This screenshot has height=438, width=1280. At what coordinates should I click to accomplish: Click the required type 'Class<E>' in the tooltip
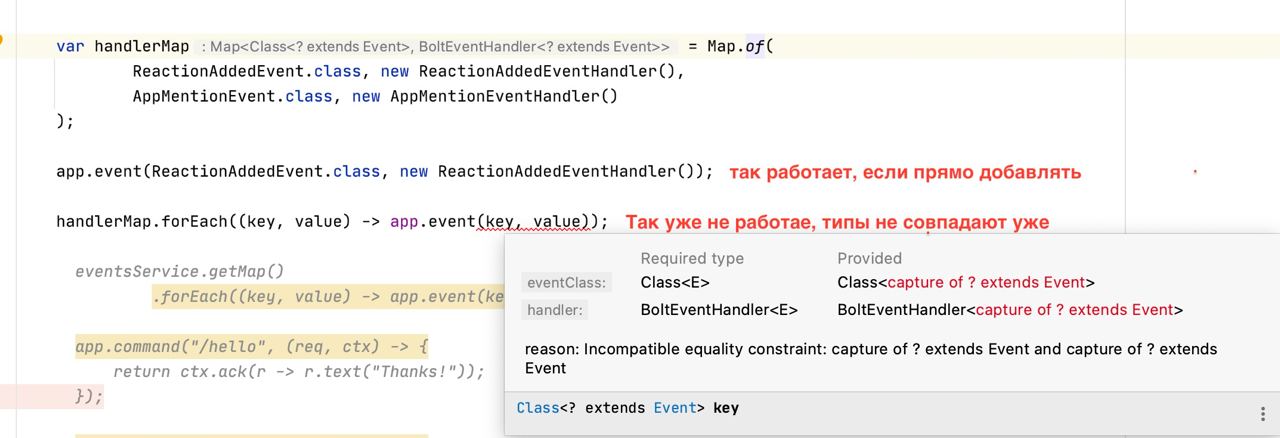[x=675, y=283]
